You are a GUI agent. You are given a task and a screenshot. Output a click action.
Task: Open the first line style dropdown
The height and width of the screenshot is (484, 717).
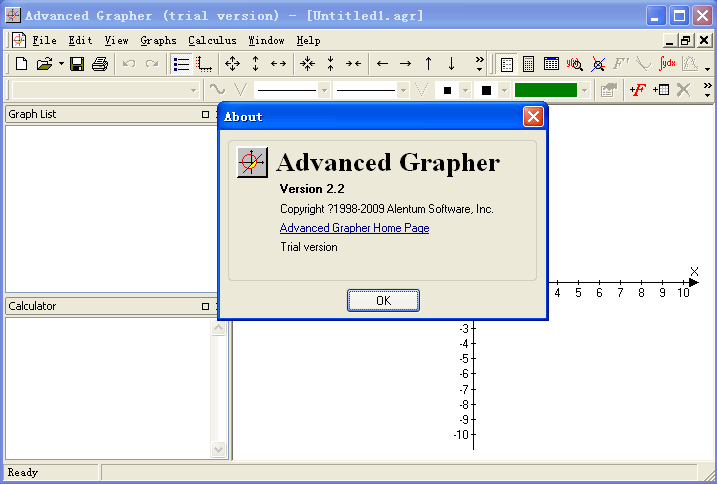point(324,90)
